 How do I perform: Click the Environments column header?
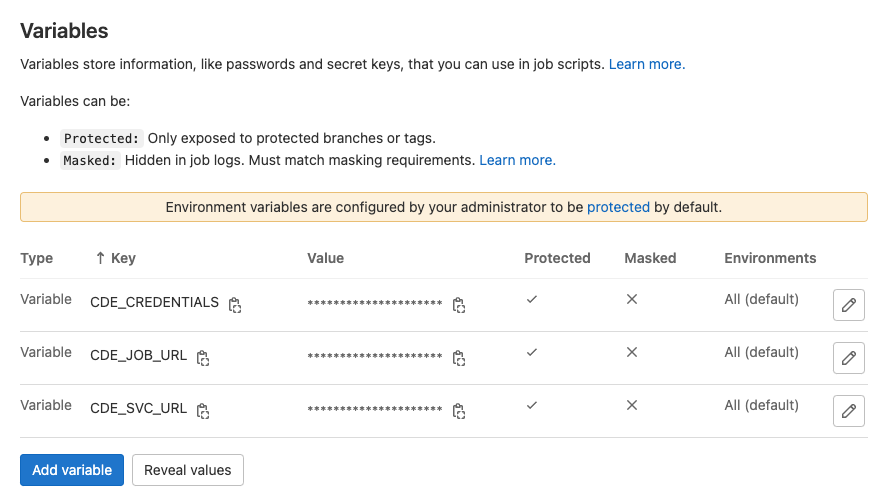[x=770, y=258]
